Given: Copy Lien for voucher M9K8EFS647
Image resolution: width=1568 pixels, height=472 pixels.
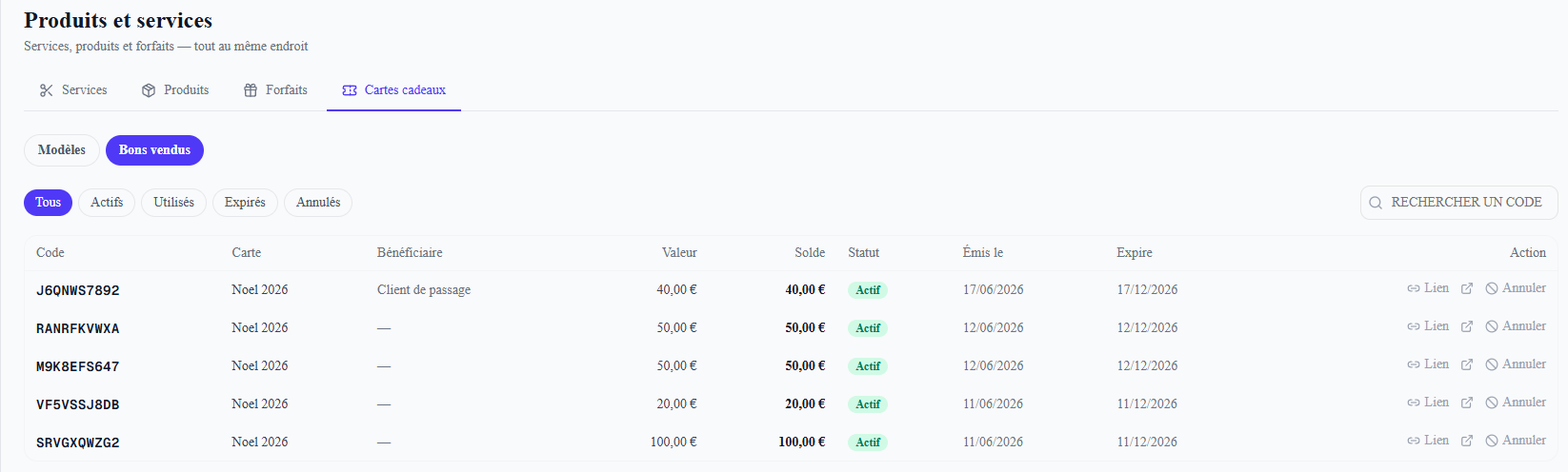Looking at the screenshot, I should [x=1428, y=364].
